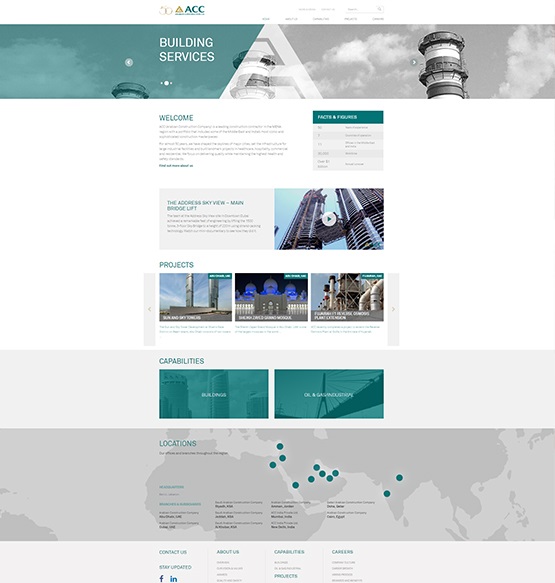Open the Company Culture link in the Careers footer
This screenshot has width=555, height=583.
point(343,563)
